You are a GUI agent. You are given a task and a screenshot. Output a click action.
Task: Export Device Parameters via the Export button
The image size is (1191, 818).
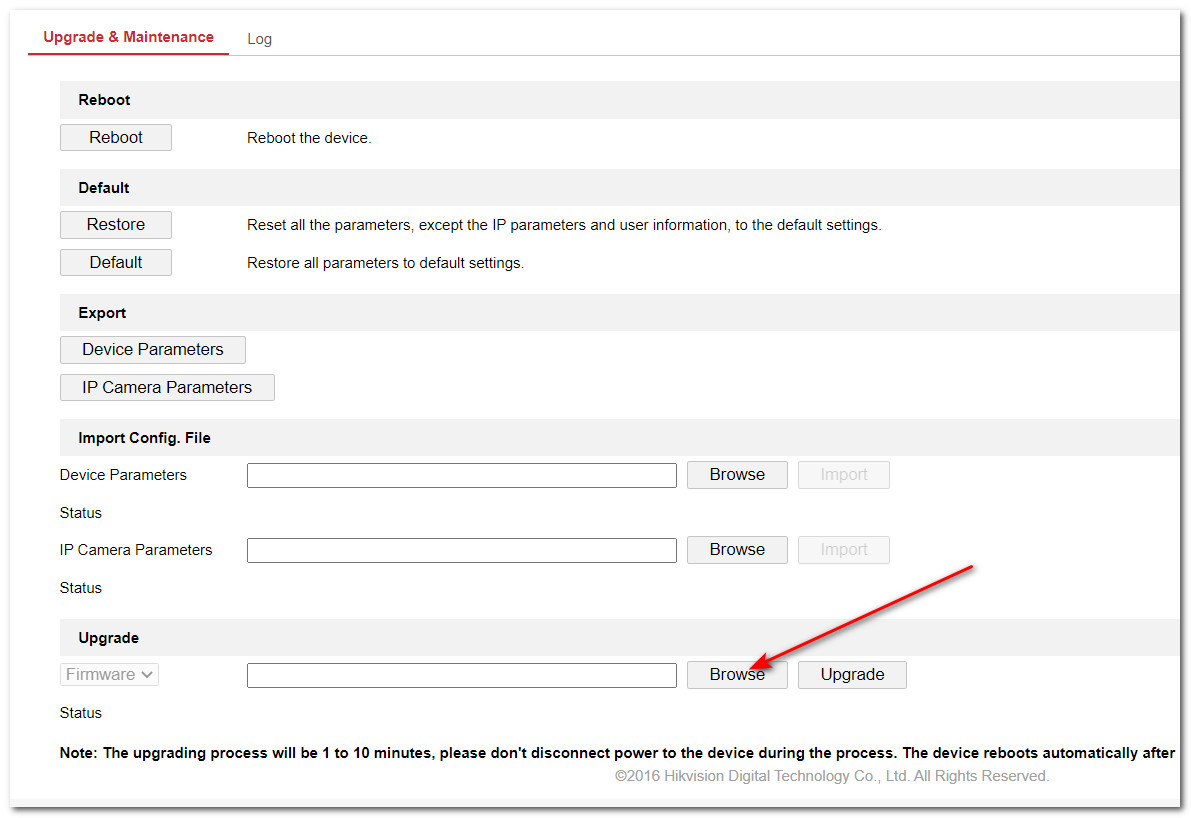point(153,350)
